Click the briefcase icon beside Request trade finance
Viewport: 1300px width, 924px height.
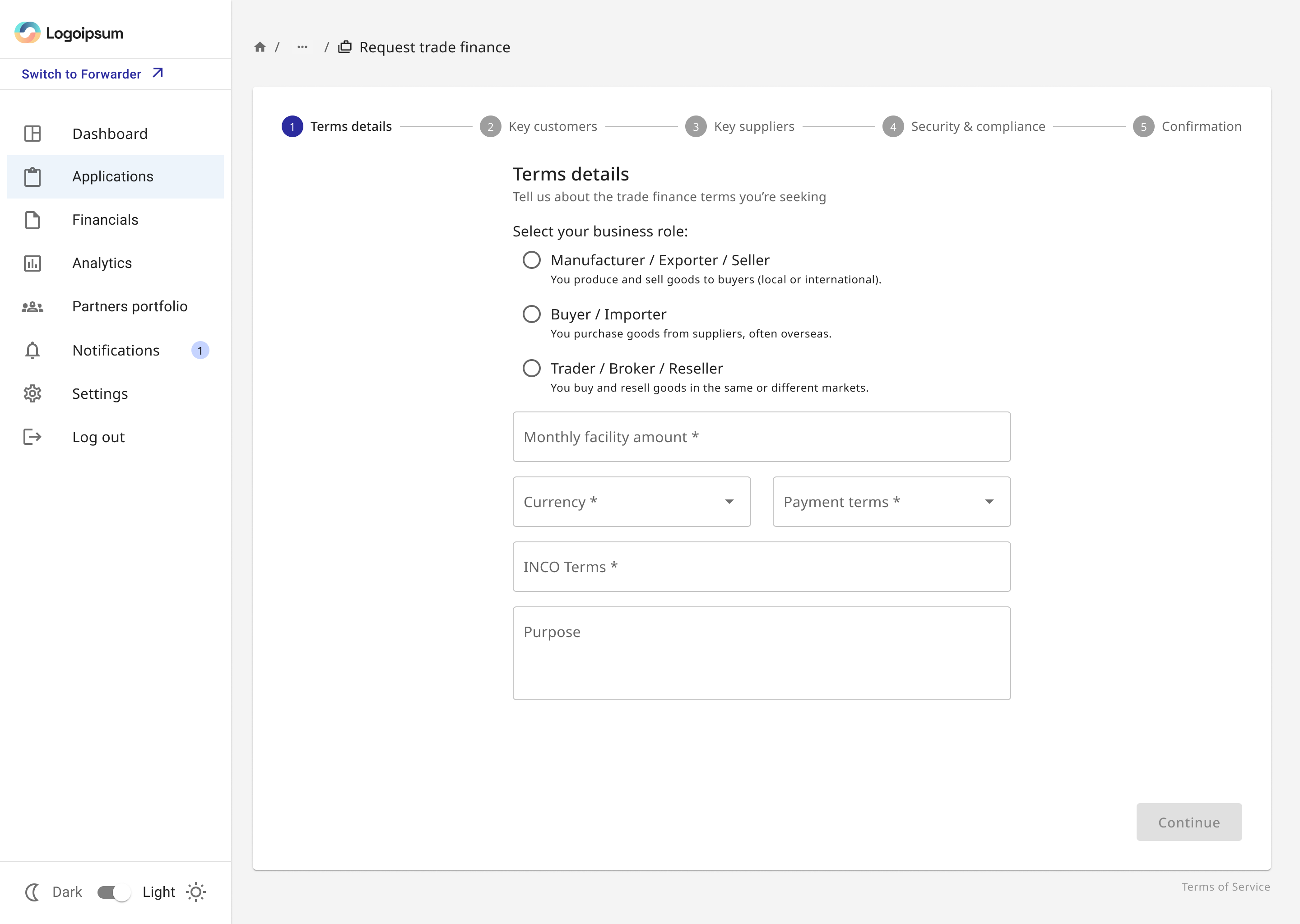(345, 47)
